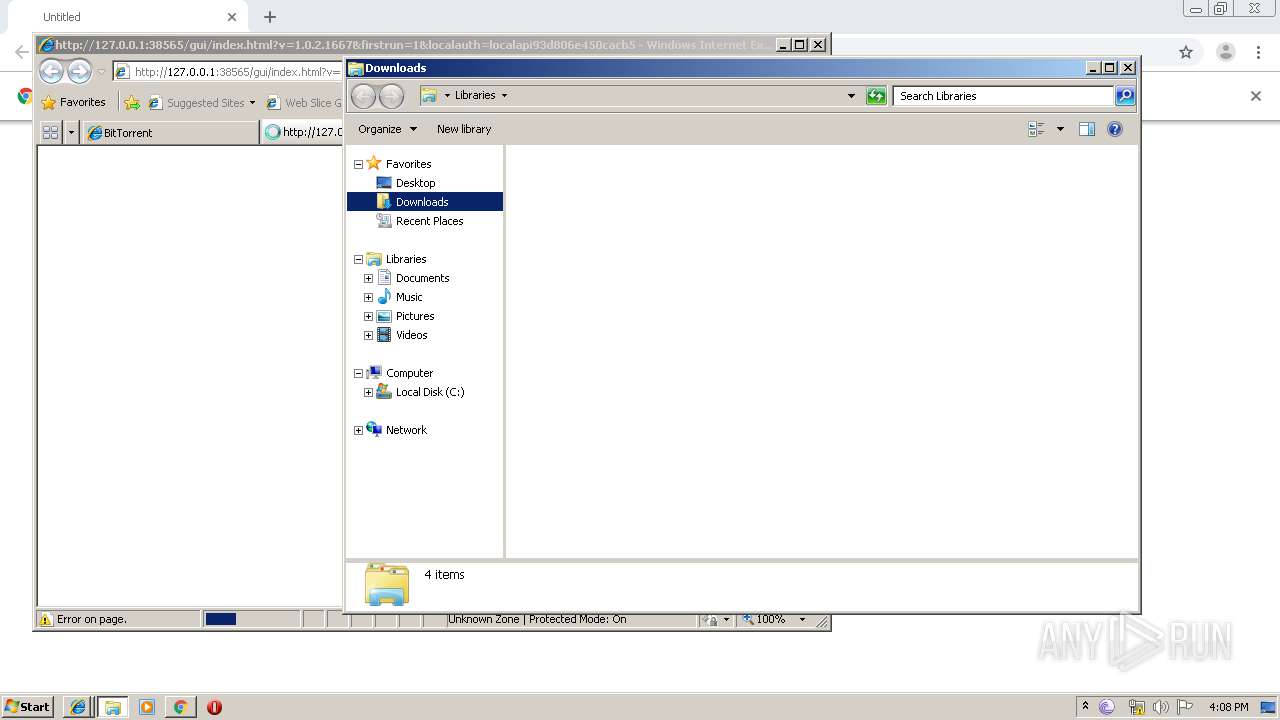The height and width of the screenshot is (720, 1280).
Task: Select Computer in navigation pane
Action: pyautogui.click(x=409, y=373)
